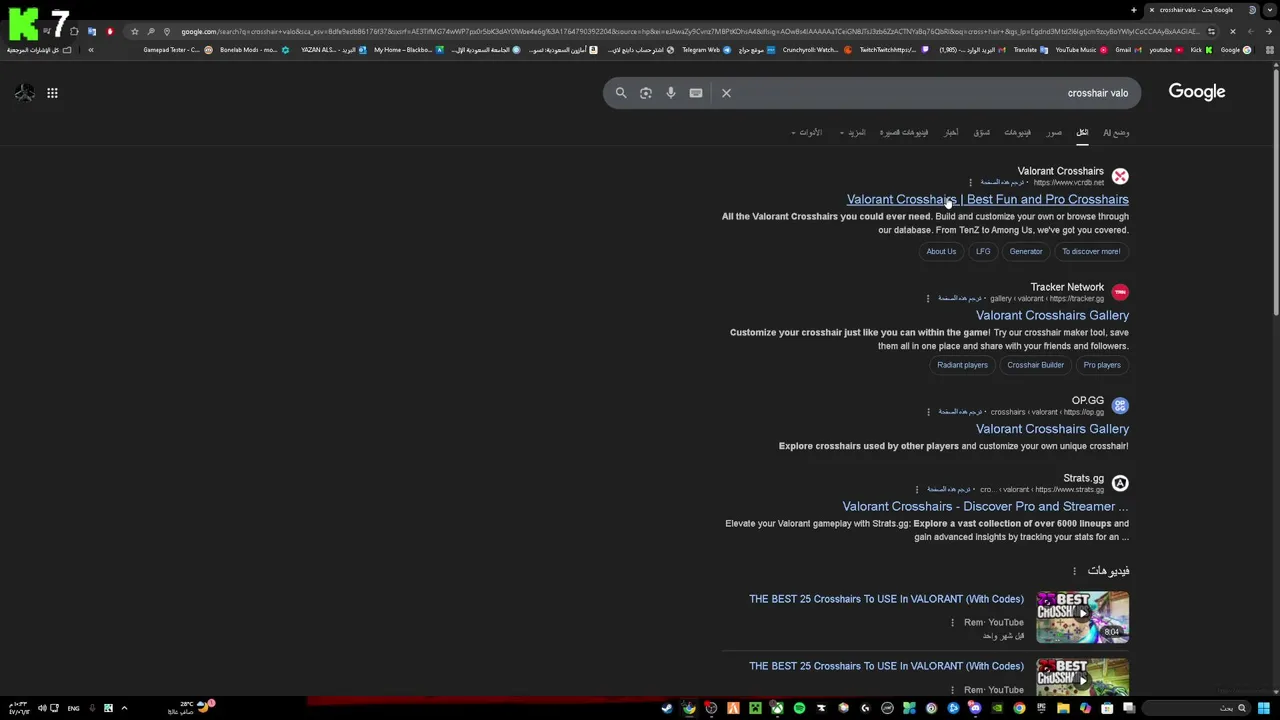Open 'Valorant Crosshairs - Discover Pro and Streamer' link
The width and height of the screenshot is (1280, 720).
pos(985,506)
